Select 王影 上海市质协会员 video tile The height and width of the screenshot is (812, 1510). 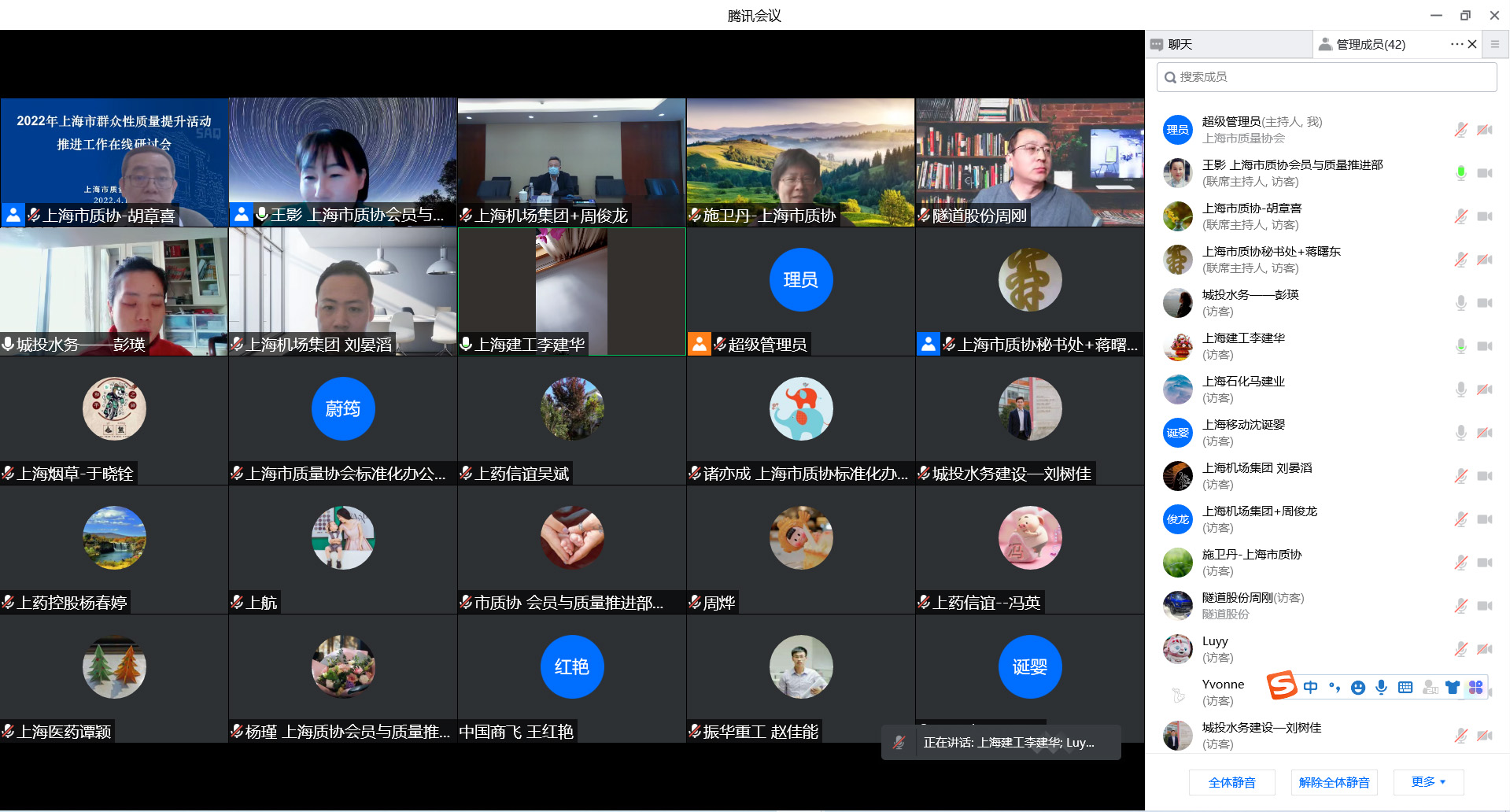tap(343, 162)
